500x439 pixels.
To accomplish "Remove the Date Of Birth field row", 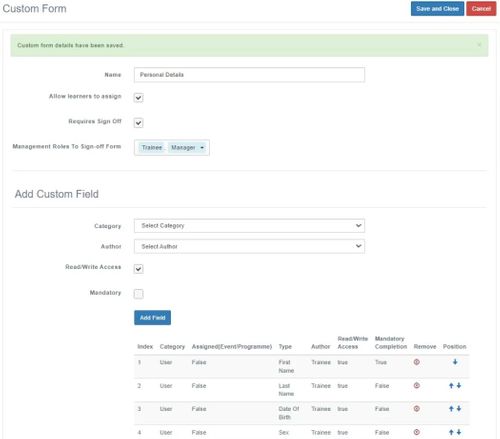I will (x=416, y=409).
